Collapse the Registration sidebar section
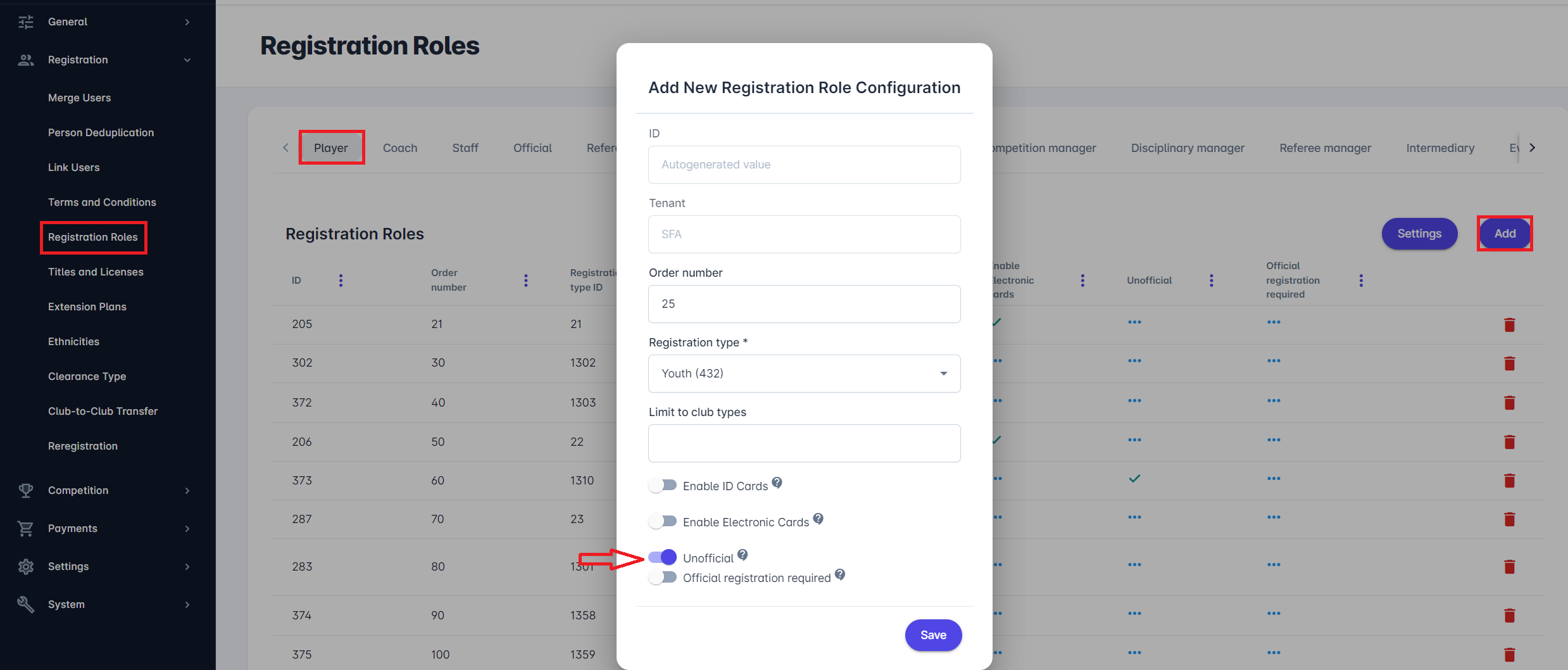Screen dimensions: 1568x670 [108, 60]
